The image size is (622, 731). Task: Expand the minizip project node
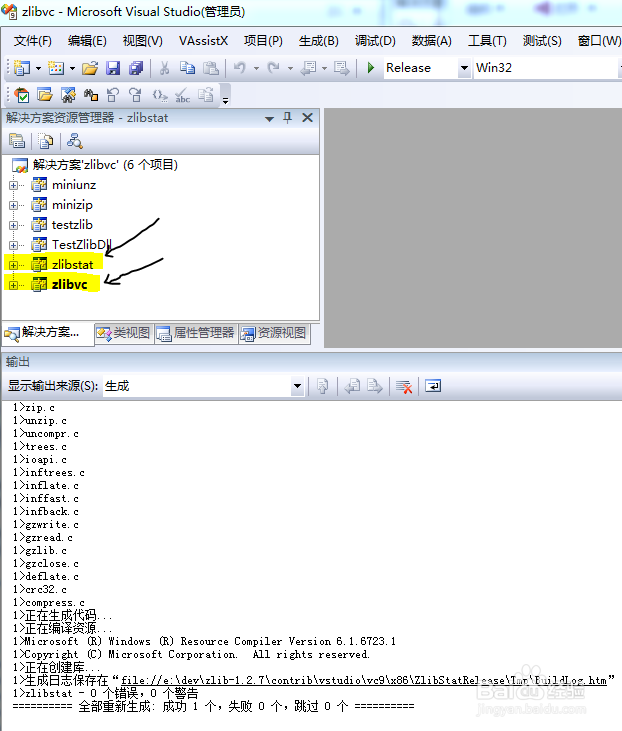[x=14, y=205]
